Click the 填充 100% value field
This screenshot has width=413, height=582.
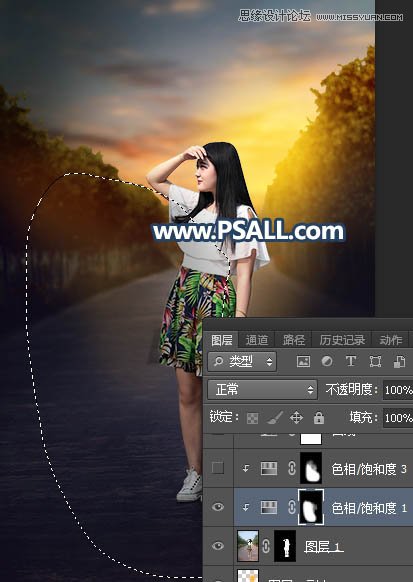click(398, 418)
